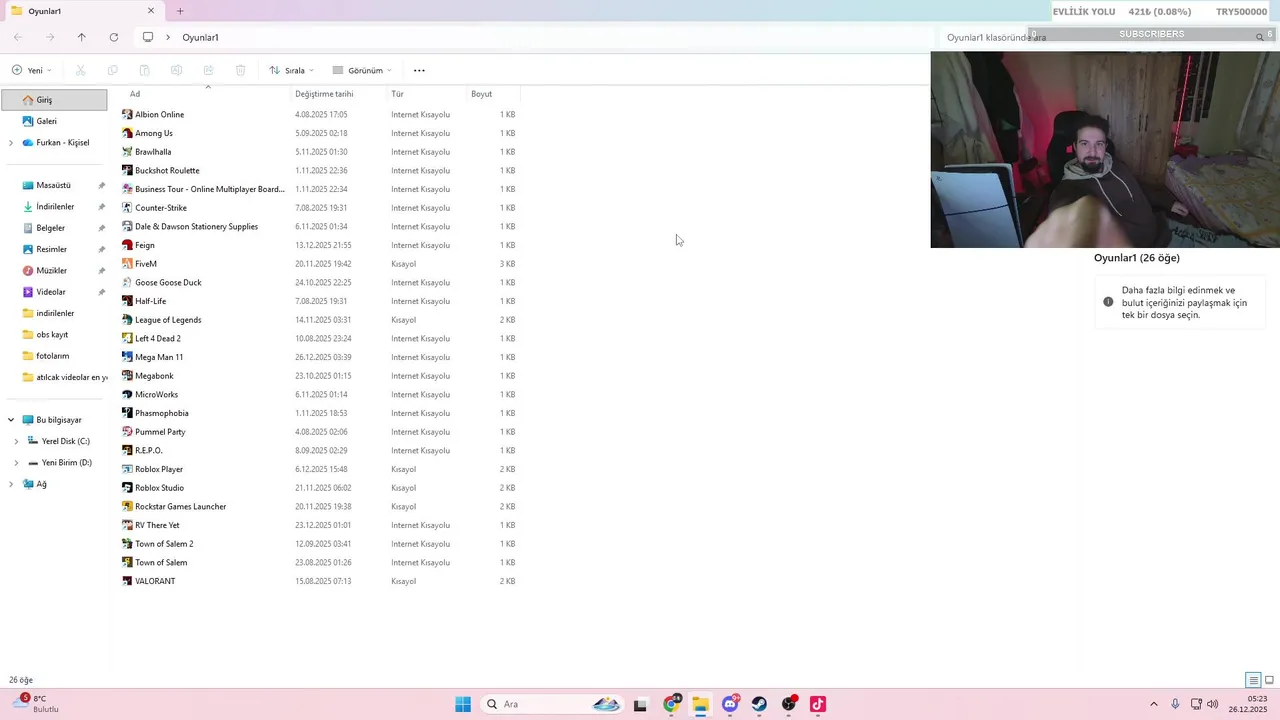
Task: Open the Sırala sort dropdown
Action: pyautogui.click(x=291, y=70)
